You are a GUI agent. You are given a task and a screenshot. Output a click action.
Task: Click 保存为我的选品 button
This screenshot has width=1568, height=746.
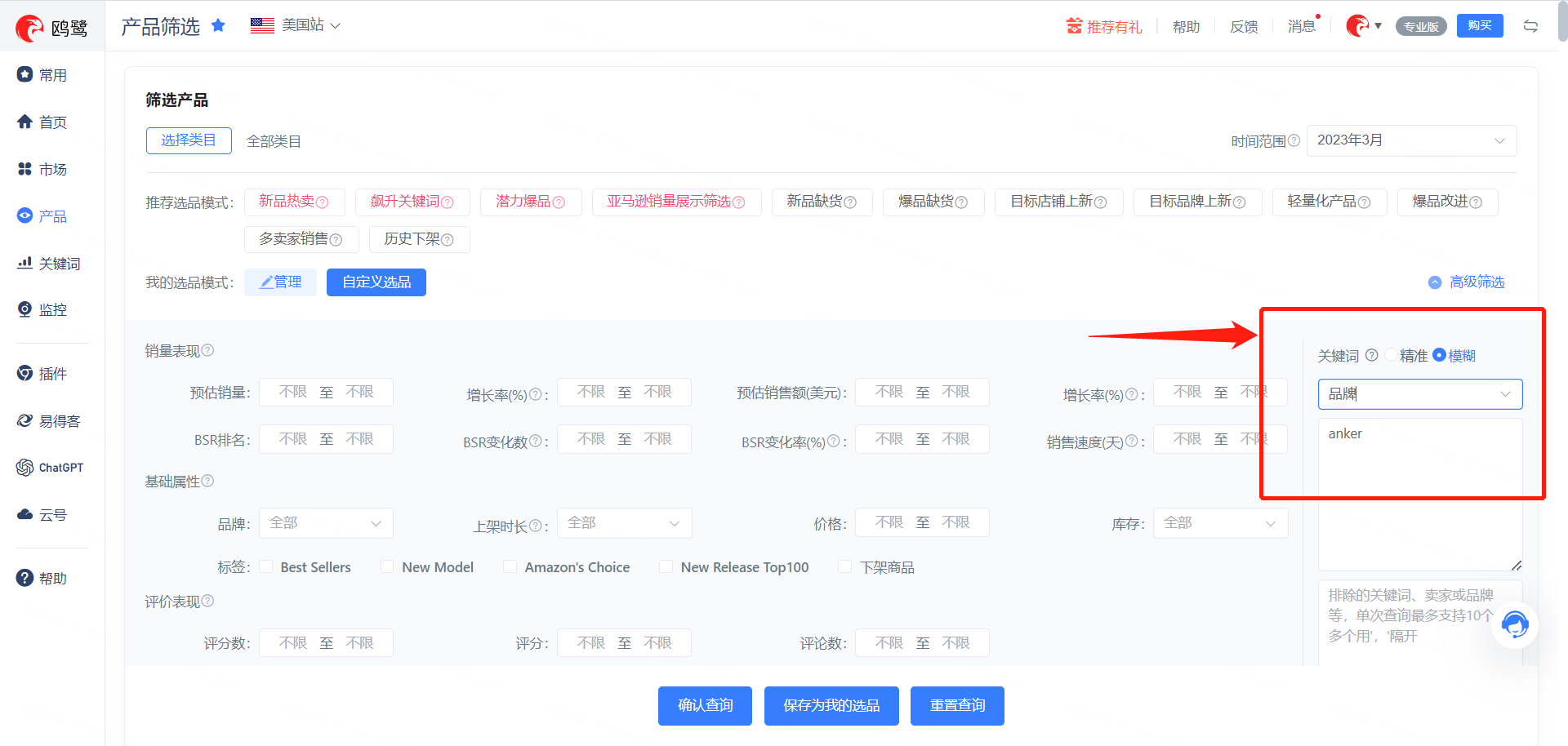click(831, 706)
